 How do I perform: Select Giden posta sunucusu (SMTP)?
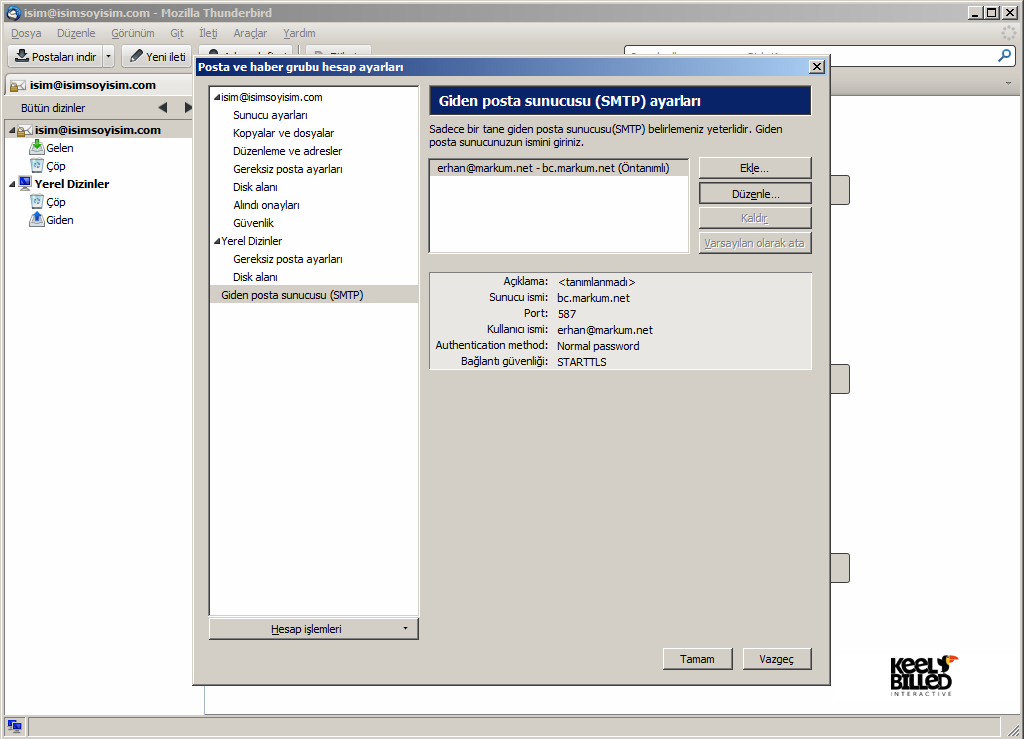click(314, 295)
